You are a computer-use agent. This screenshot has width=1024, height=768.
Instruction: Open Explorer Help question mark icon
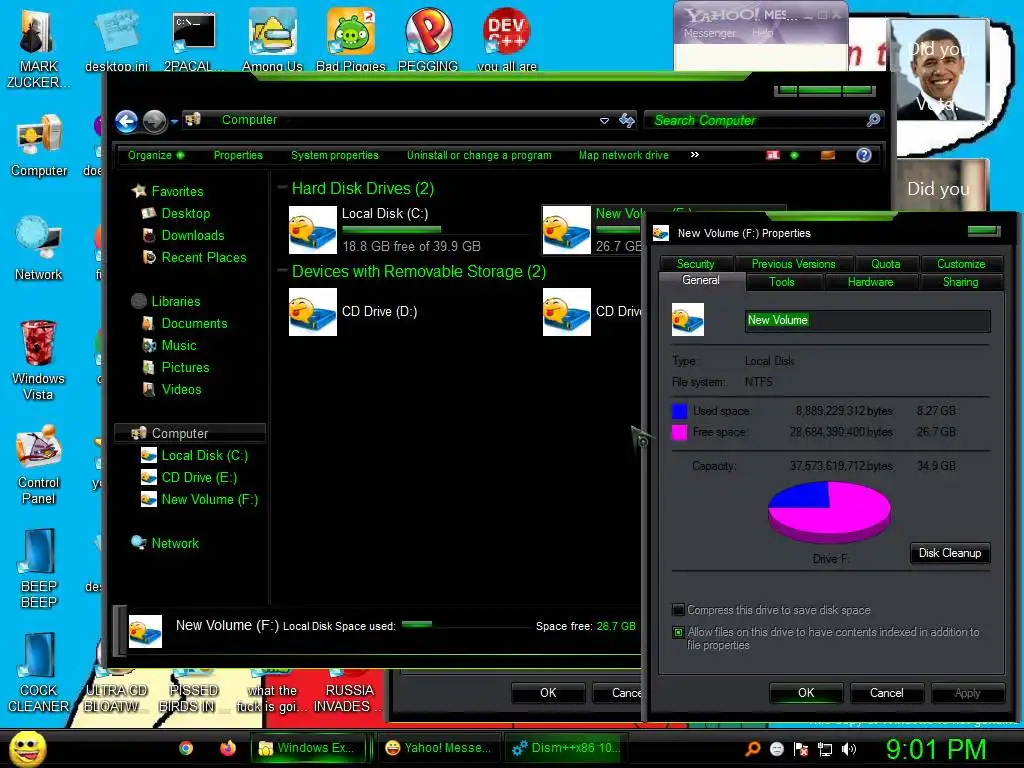pyautogui.click(x=863, y=155)
